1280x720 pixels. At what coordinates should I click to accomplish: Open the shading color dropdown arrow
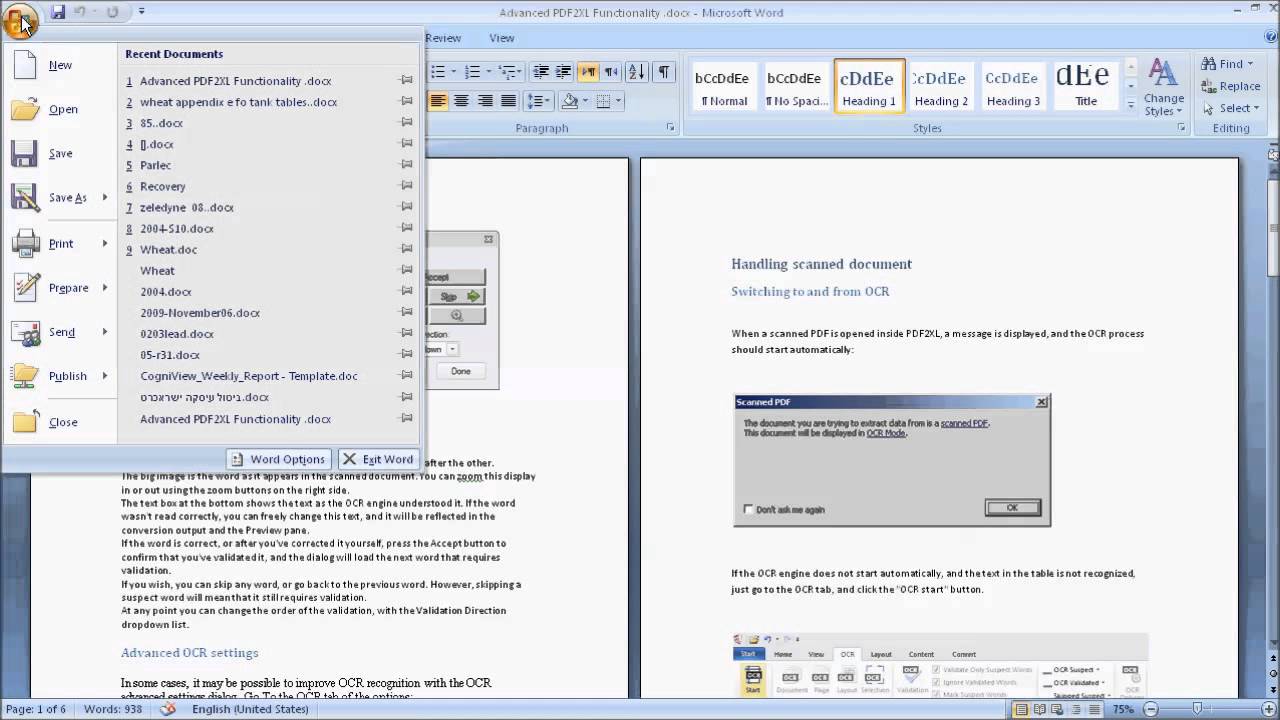click(x=584, y=101)
